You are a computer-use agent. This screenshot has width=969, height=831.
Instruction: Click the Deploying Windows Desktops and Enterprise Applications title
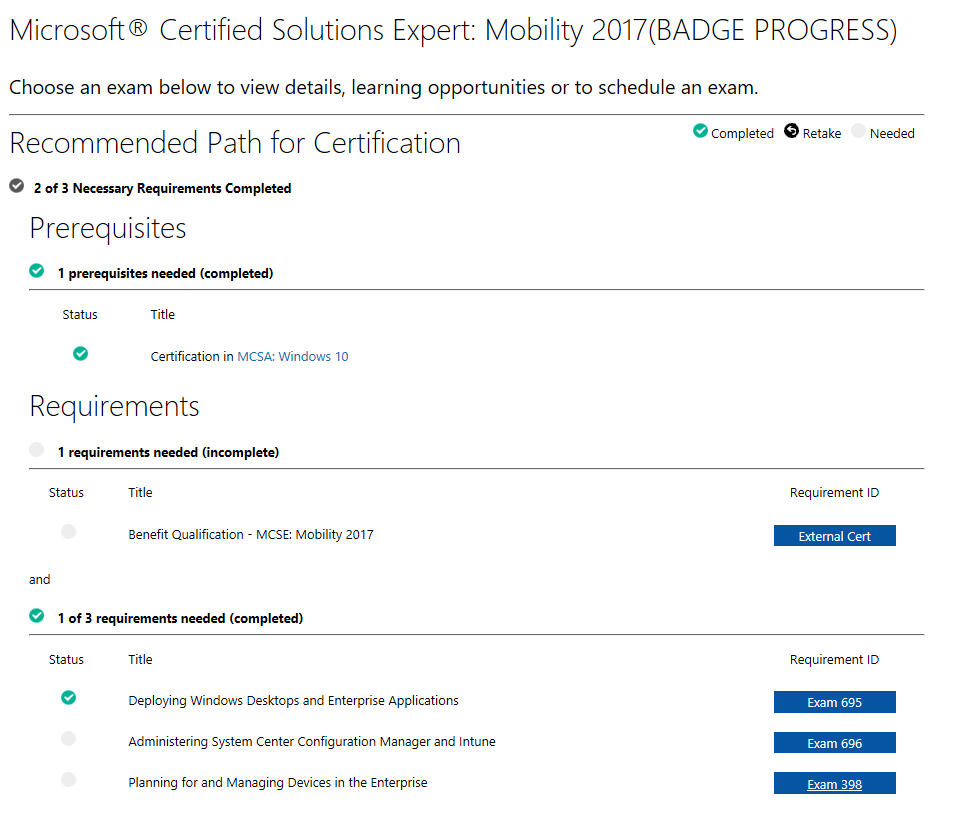pos(294,701)
